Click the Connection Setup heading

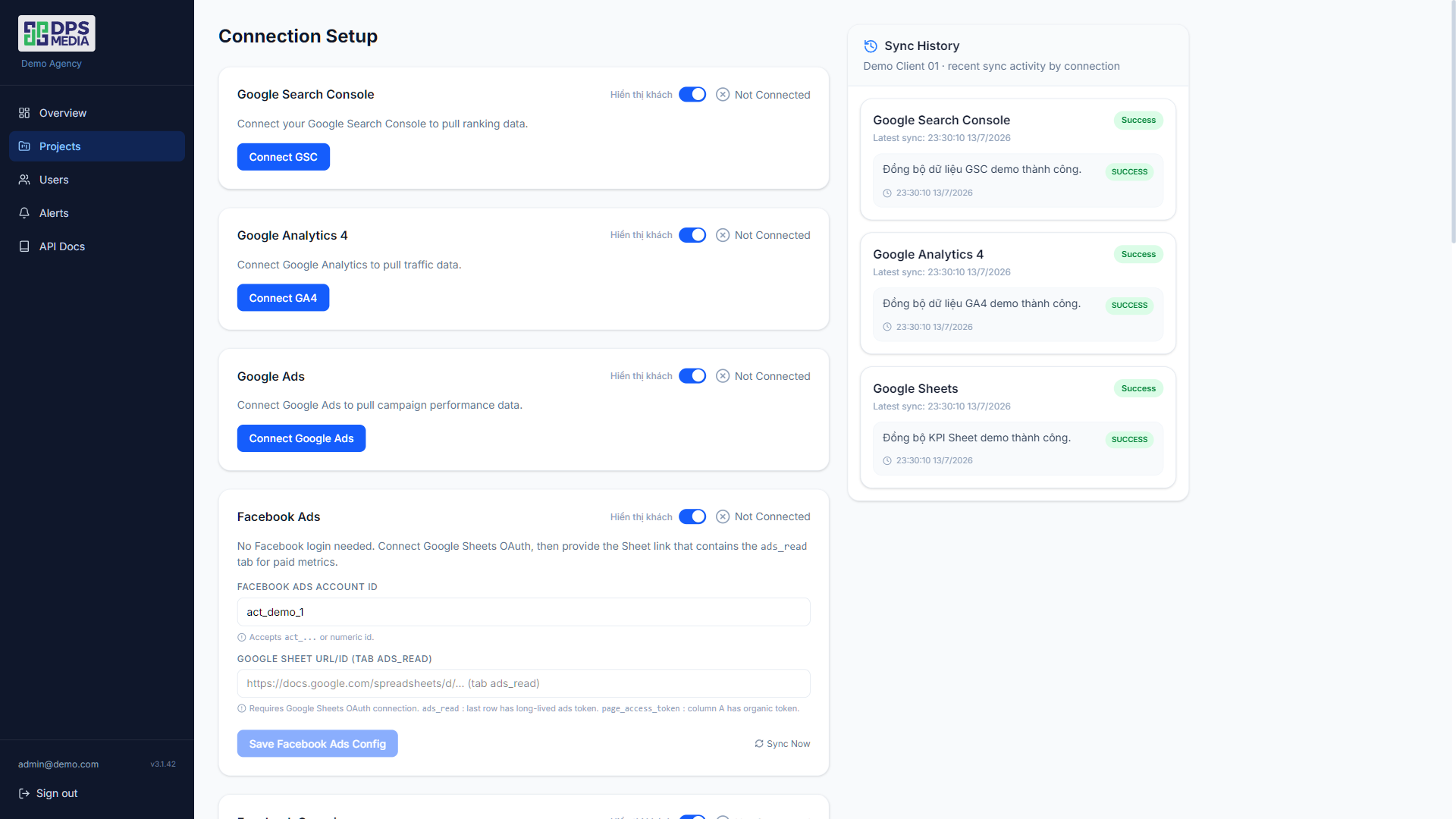pyautogui.click(x=298, y=36)
